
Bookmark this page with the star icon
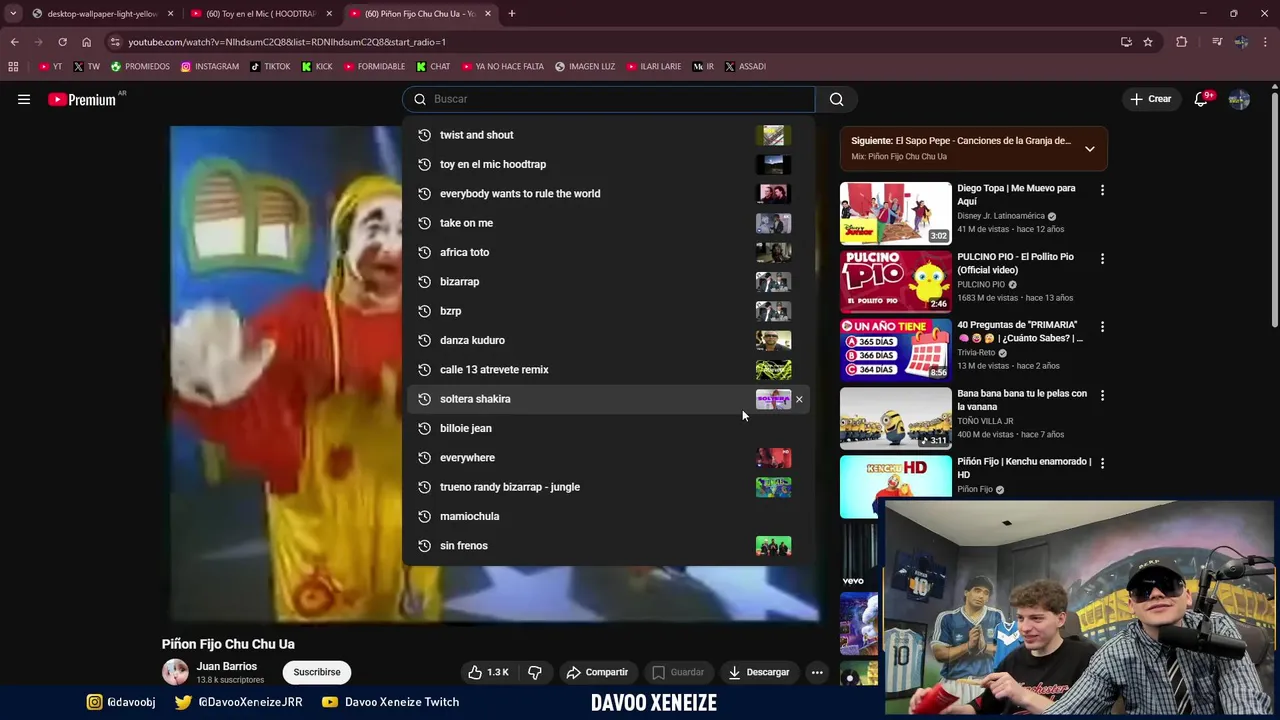pyautogui.click(x=1148, y=42)
